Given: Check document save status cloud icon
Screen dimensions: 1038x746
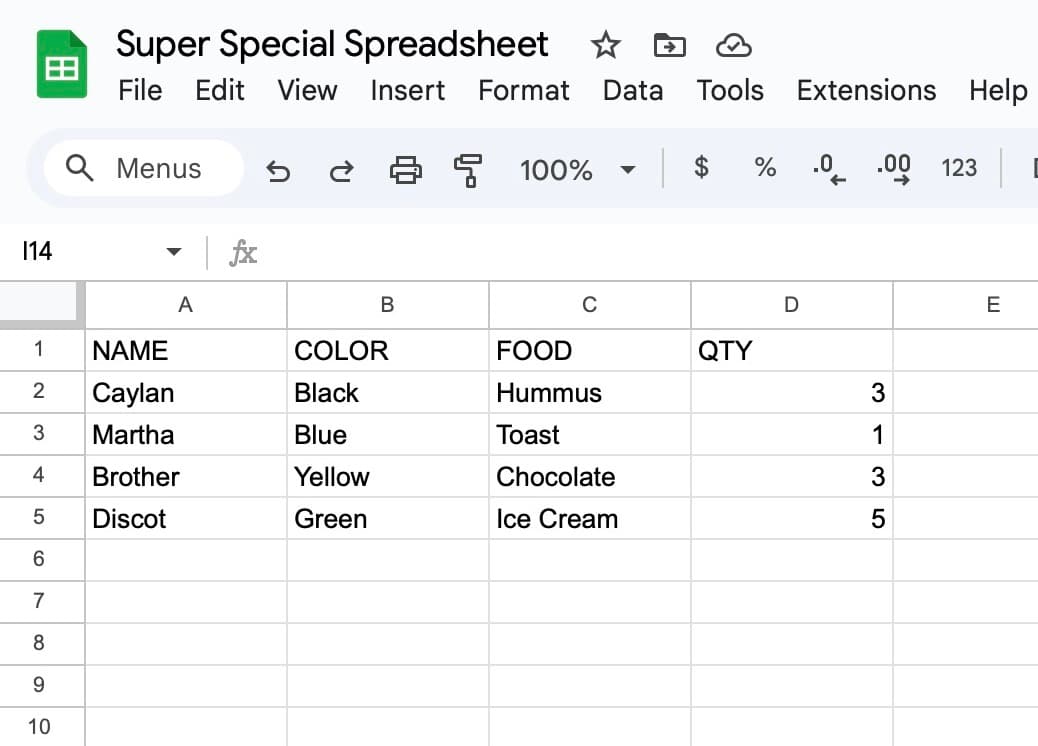Looking at the screenshot, I should tap(734, 44).
